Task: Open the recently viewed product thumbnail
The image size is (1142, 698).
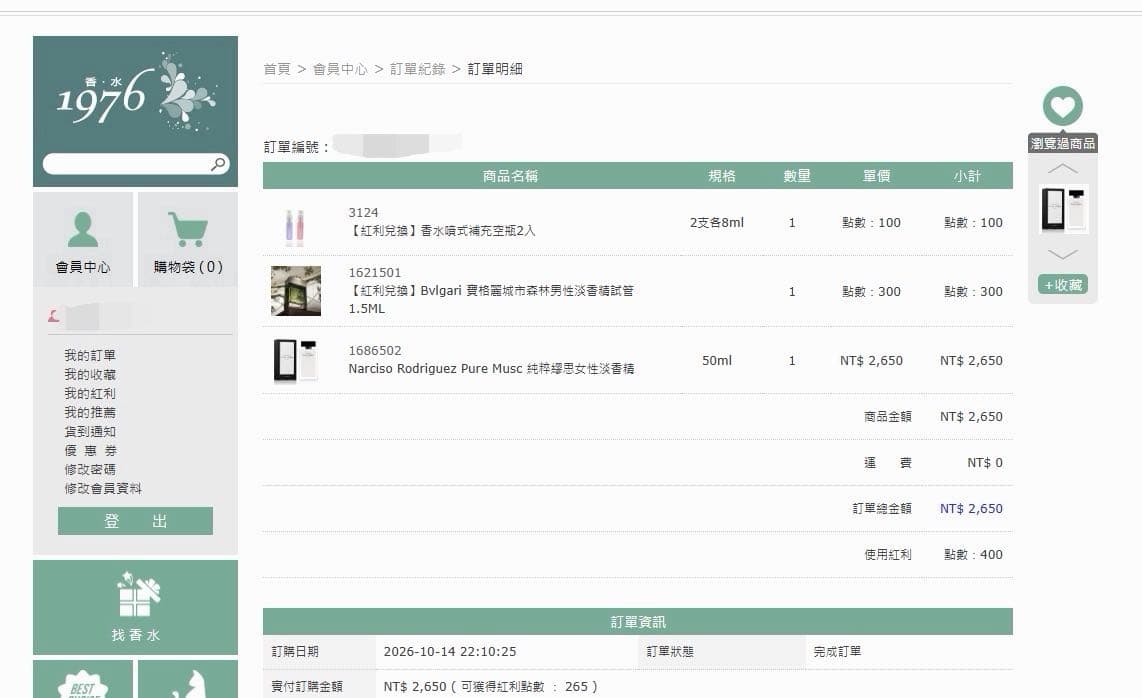Action: (x=1063, y=210)
